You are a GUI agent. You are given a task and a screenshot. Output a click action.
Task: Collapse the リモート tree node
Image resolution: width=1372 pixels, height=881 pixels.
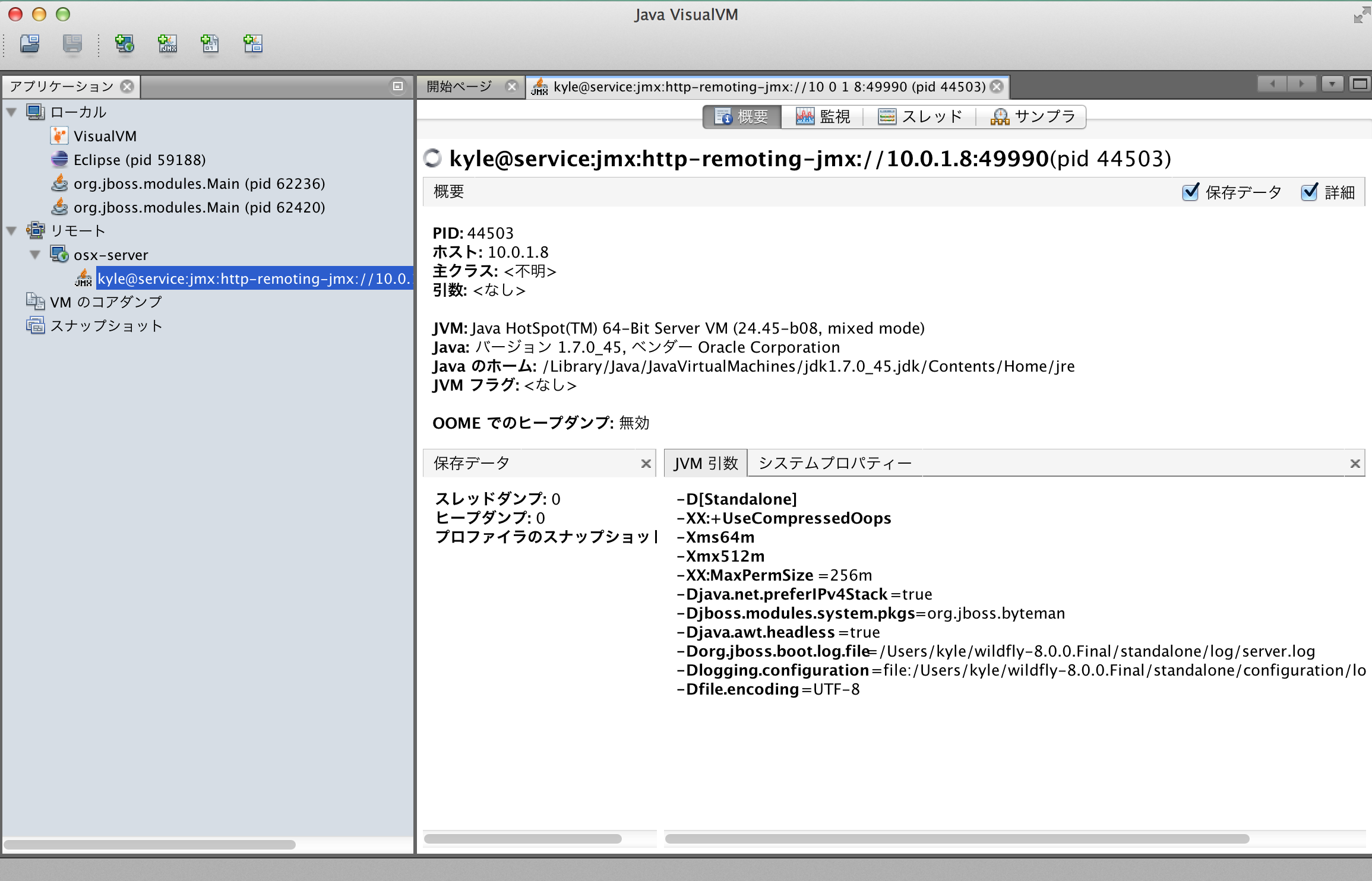click(x=11, y=231)
